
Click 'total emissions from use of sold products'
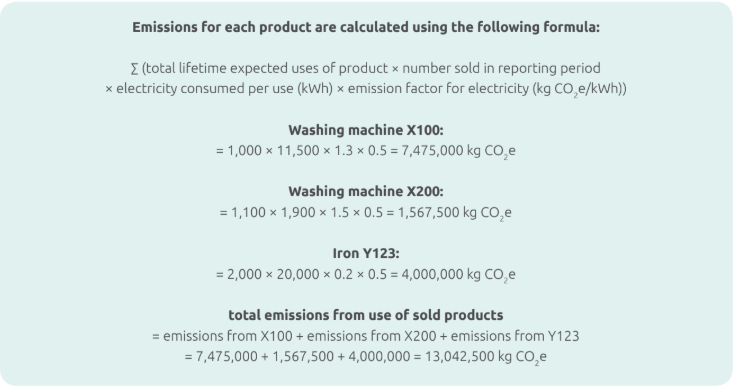point(366,315)
